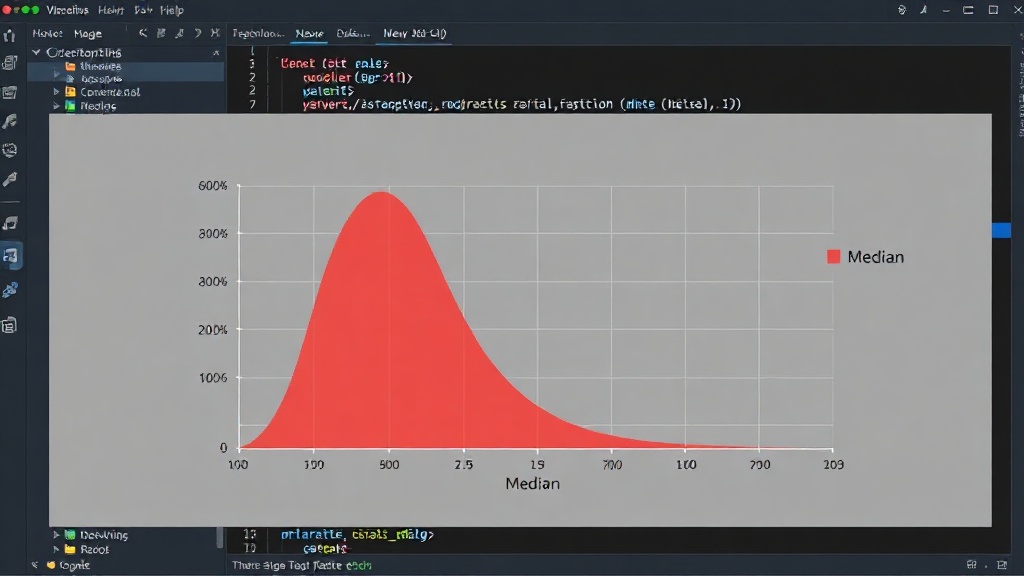Open the music-note sidebar icon

pyautogui.click(x=10, y=223)
